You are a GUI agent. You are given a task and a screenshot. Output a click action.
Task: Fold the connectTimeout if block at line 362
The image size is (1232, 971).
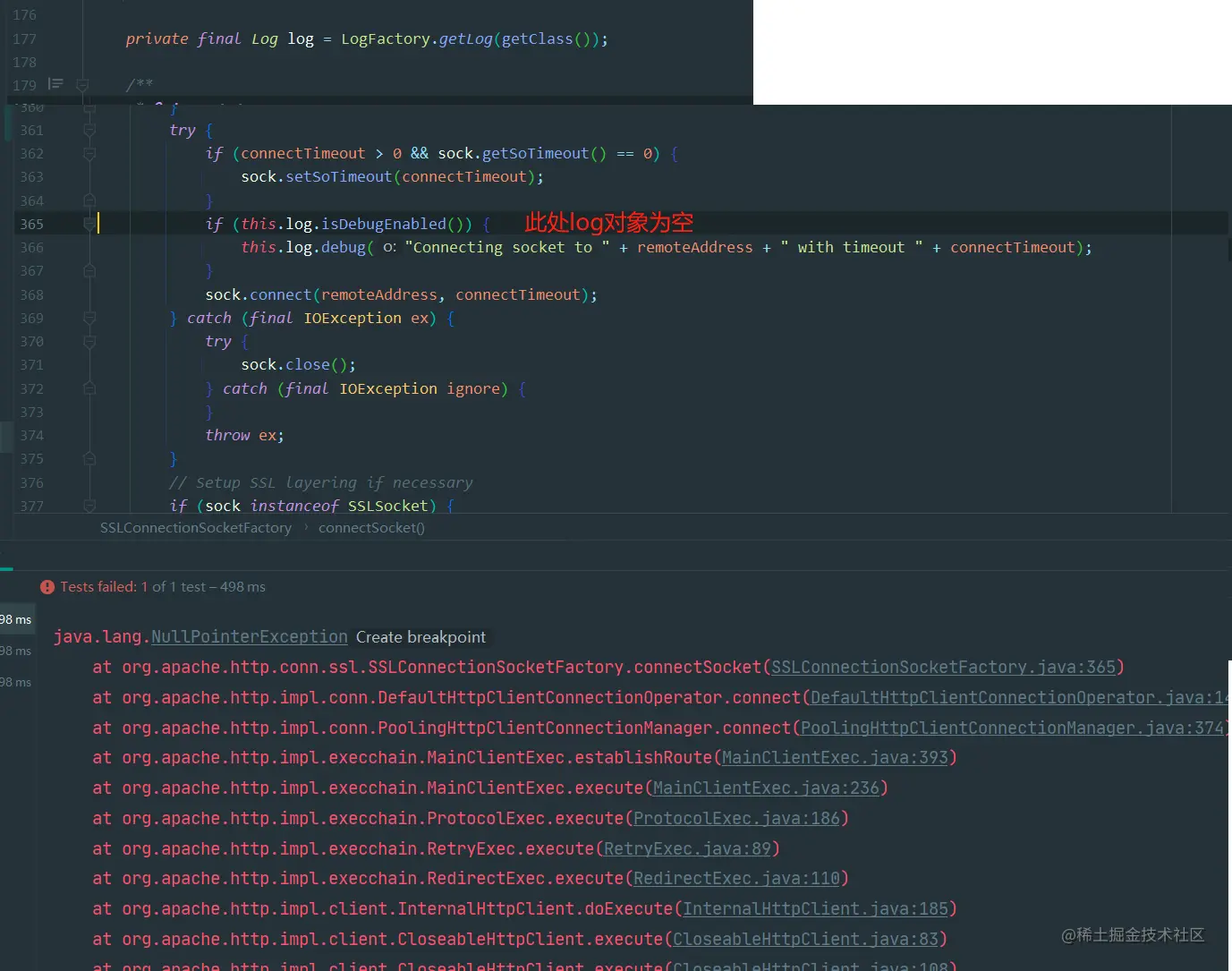pos(89,154)
